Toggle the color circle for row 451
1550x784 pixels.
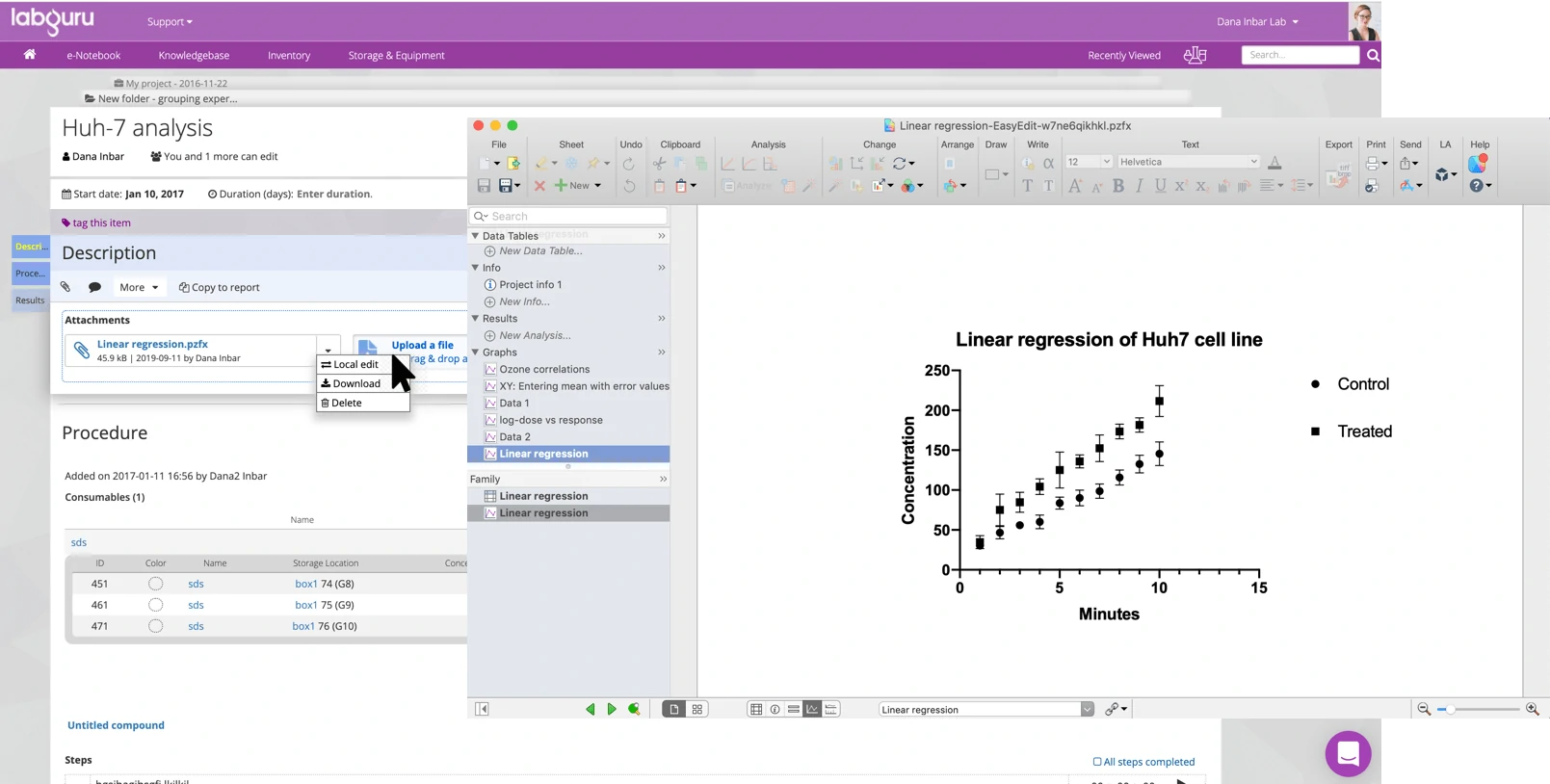tap(155, 584)
